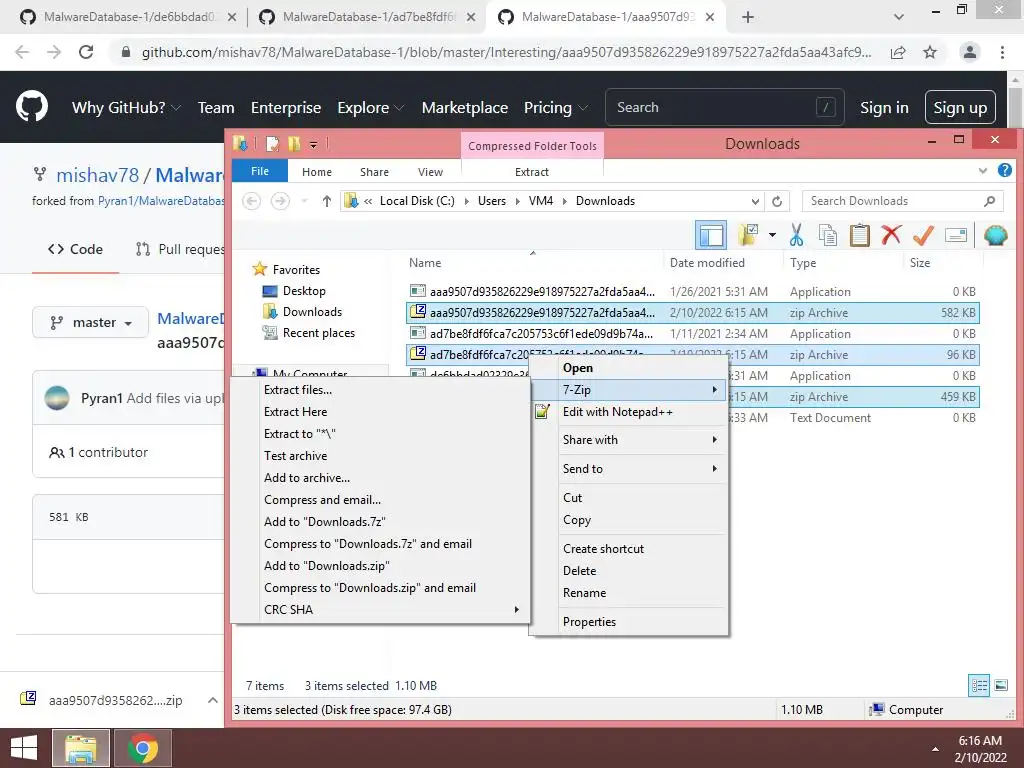Open the mishav78 user link
This screenshot has height=768, width=1024.
pyautogui.click(x=97, y=175)
